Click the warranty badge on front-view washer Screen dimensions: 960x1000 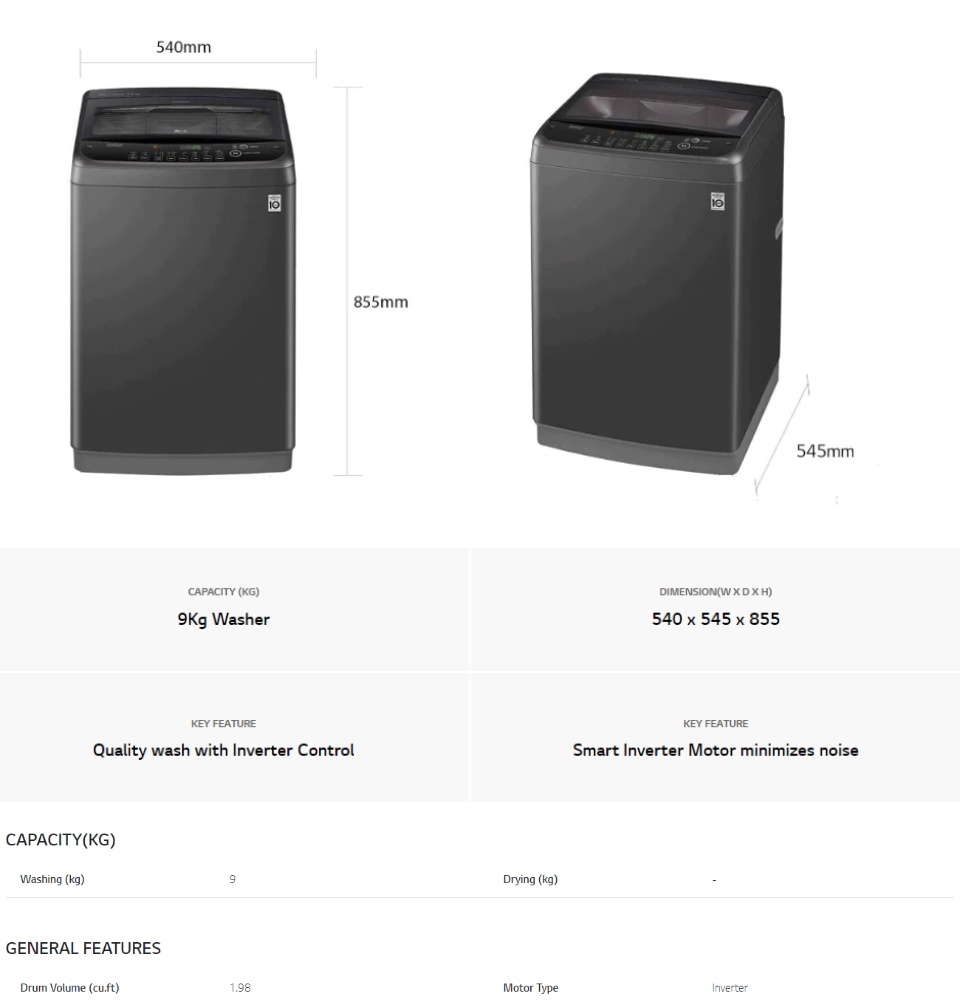coord(274,203)
